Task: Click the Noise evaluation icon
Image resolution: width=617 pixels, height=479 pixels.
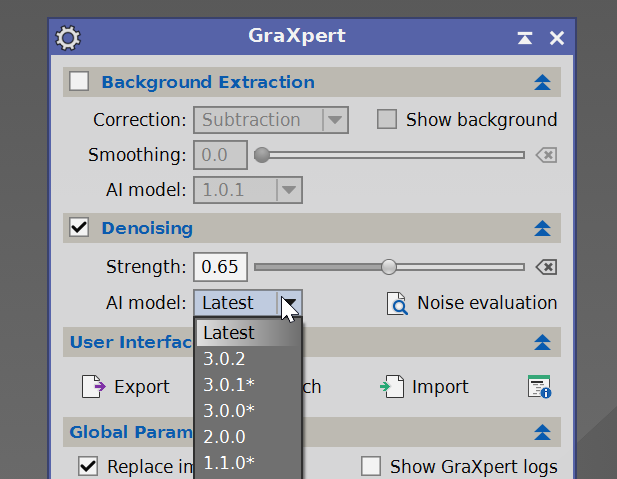Action: [x=397, y=303]
